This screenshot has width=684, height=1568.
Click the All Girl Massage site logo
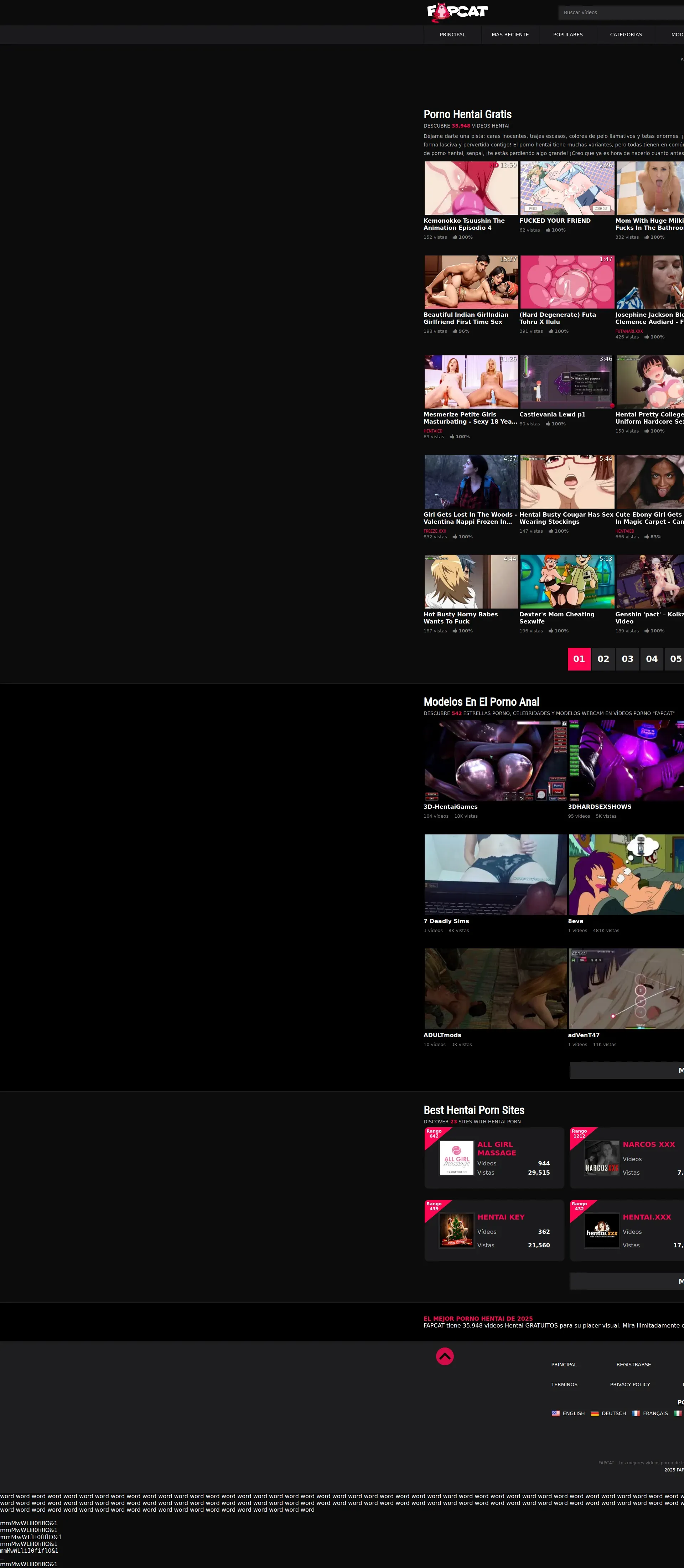pos(456,1158)
